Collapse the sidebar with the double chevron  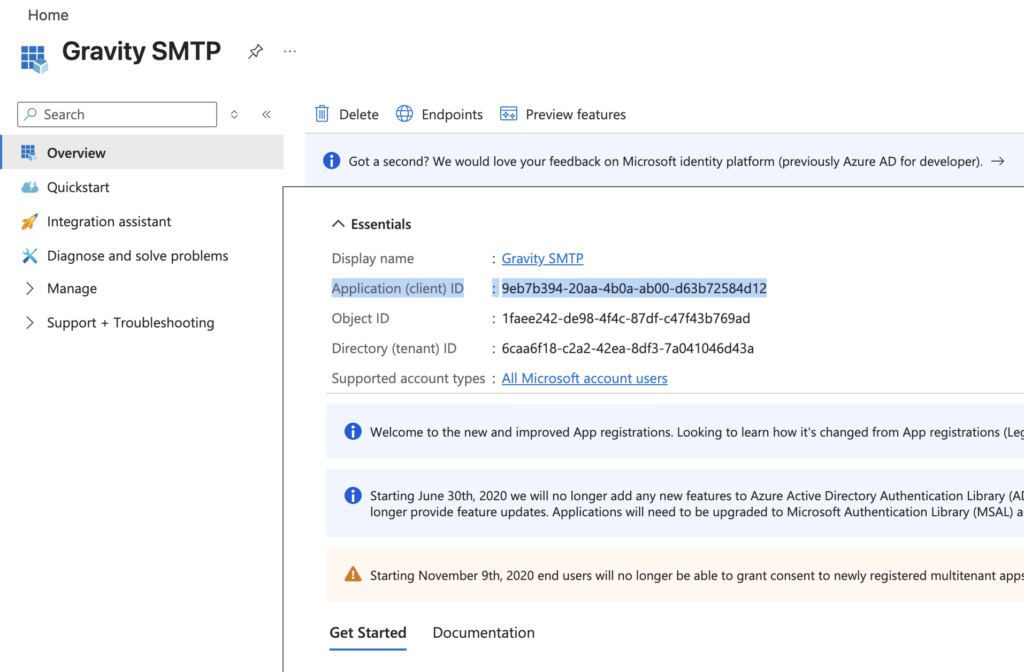266,114
